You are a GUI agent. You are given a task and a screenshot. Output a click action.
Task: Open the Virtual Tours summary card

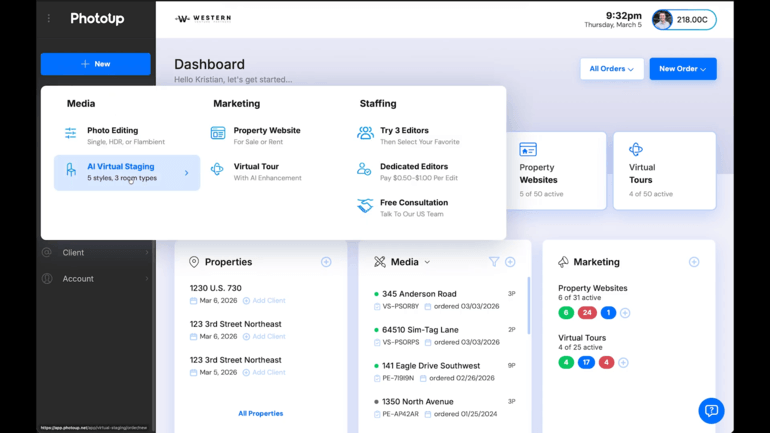(664, 171)
